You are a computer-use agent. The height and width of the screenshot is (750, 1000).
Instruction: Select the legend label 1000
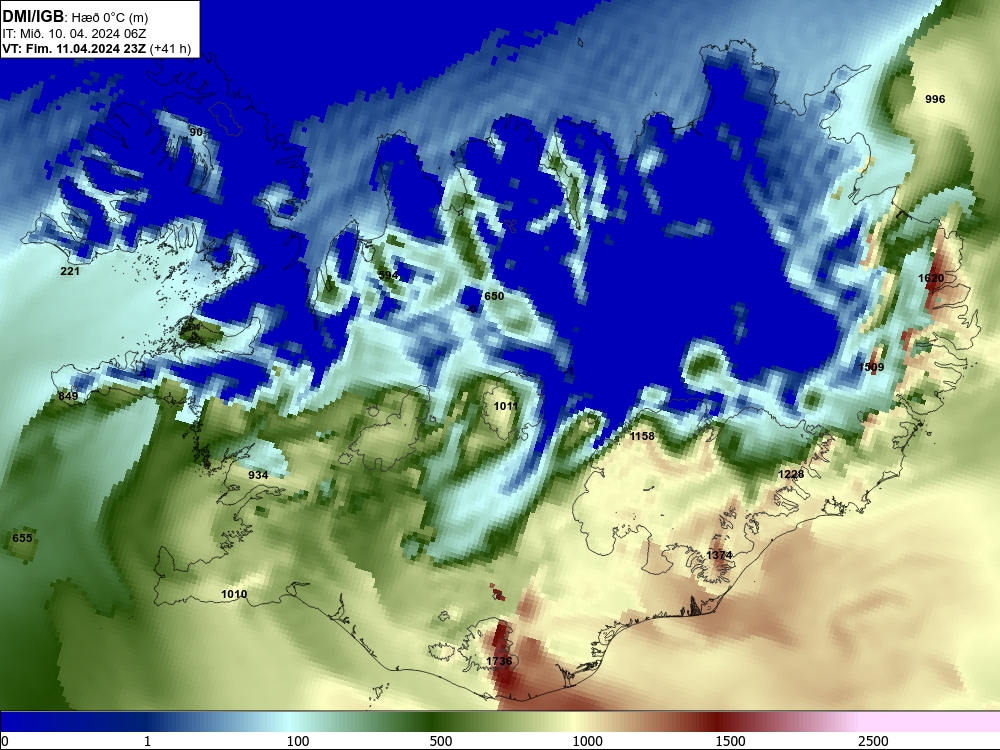coord(587,741)
